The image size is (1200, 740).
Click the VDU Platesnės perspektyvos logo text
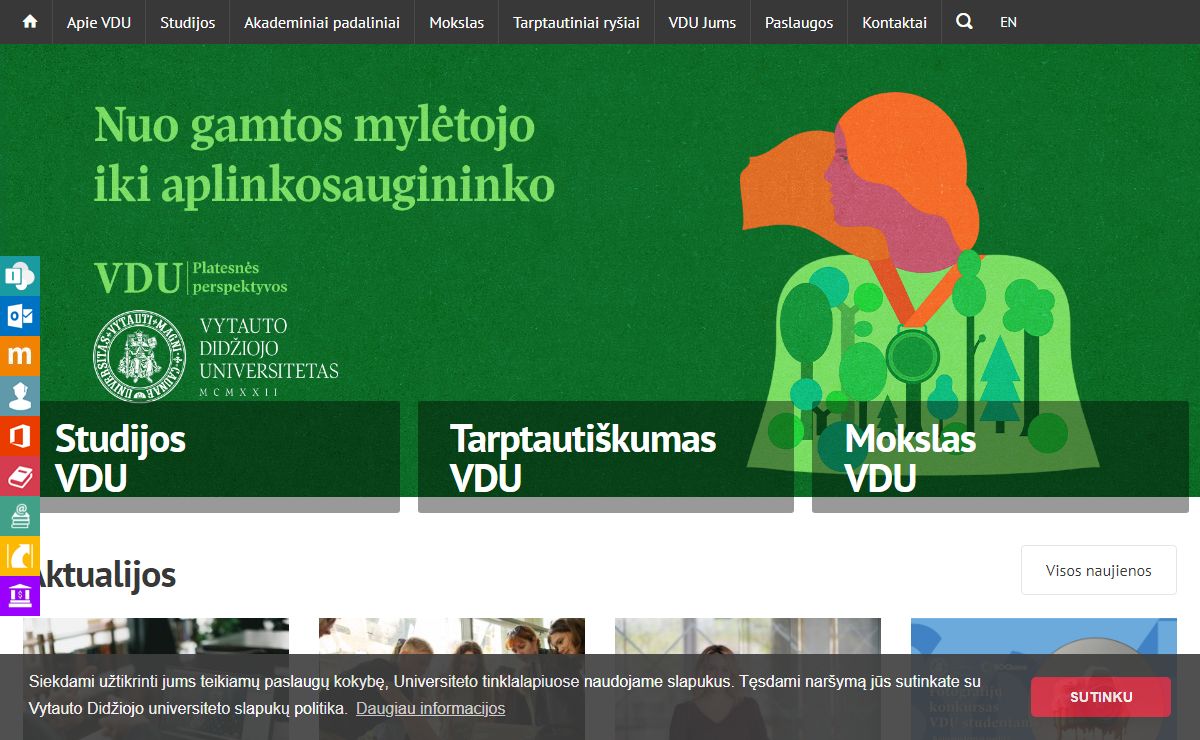click(x=190, y=278)
